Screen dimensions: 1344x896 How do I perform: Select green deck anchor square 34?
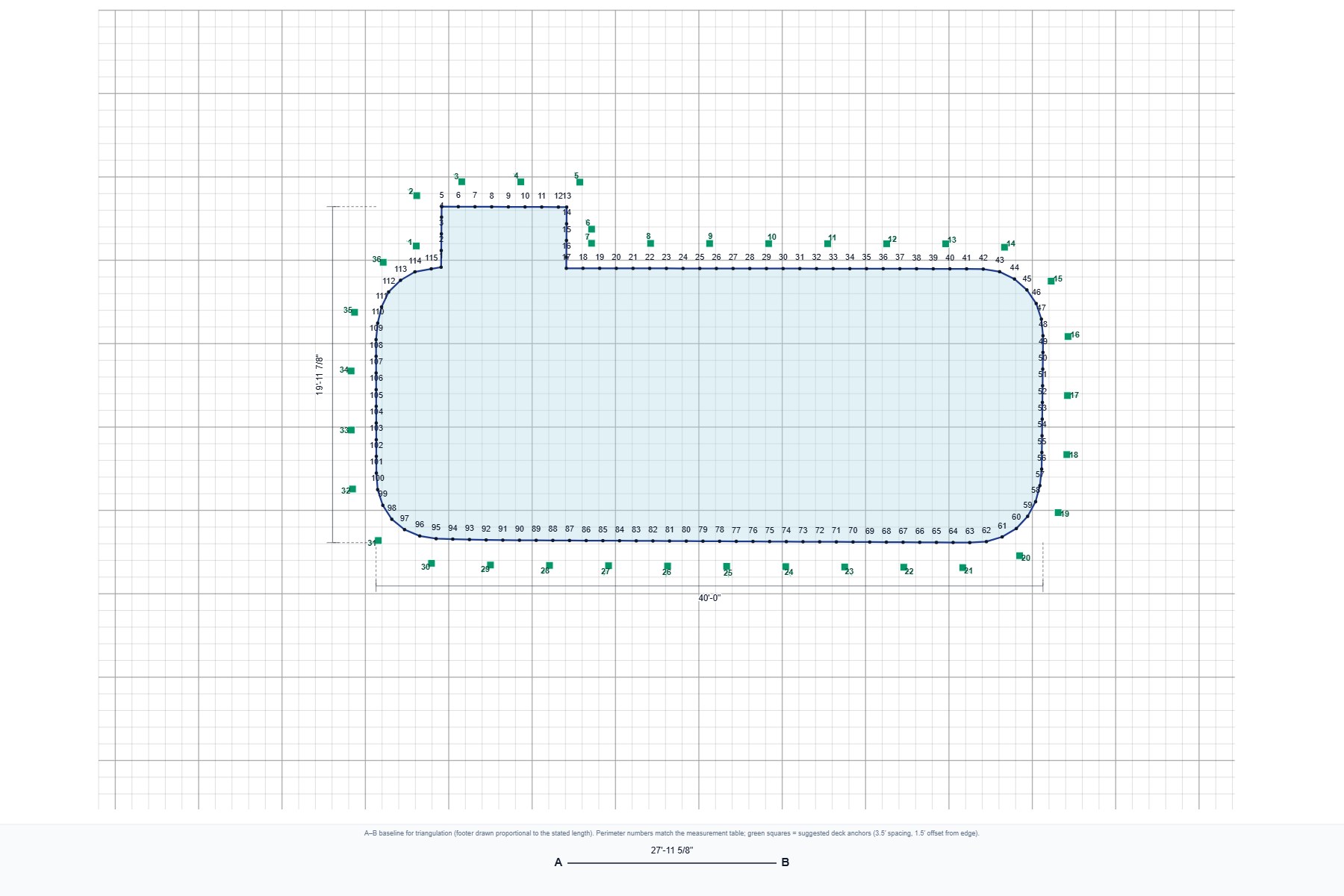(x=351, y=370)
